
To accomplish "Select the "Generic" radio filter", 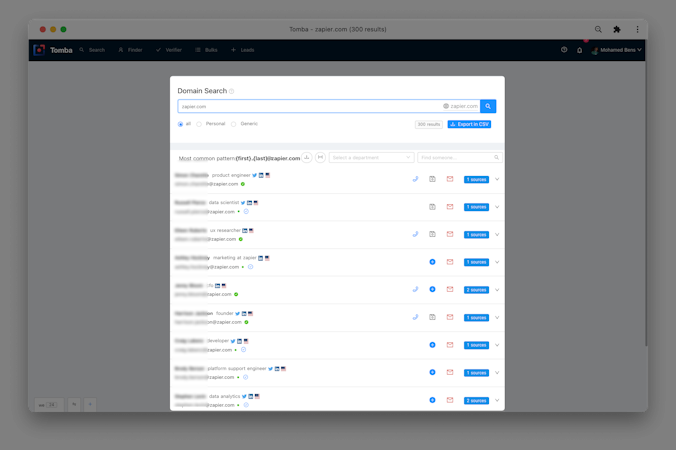I will (233, 124).
